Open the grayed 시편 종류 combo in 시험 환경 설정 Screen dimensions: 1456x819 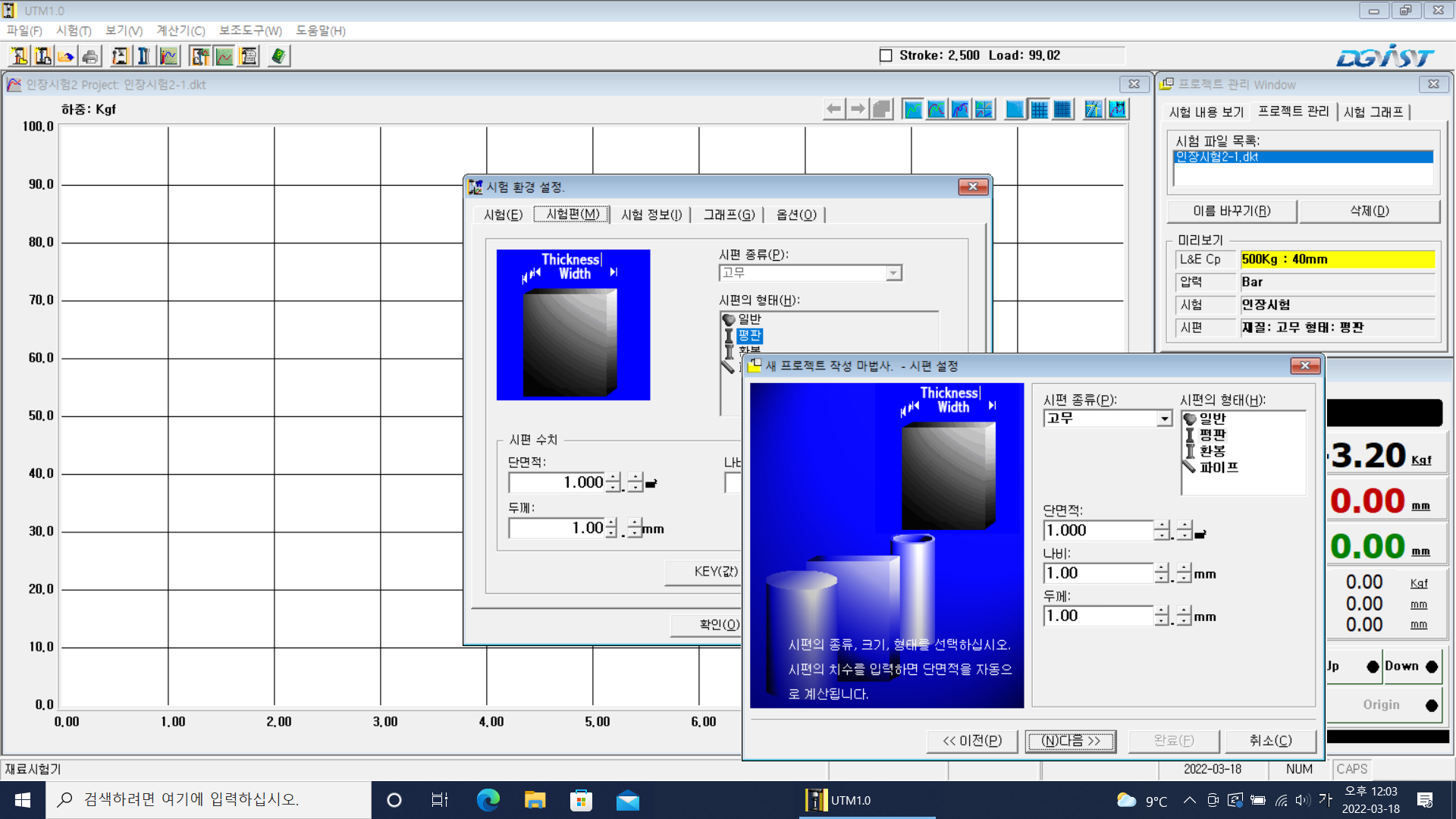coord(893,273)
